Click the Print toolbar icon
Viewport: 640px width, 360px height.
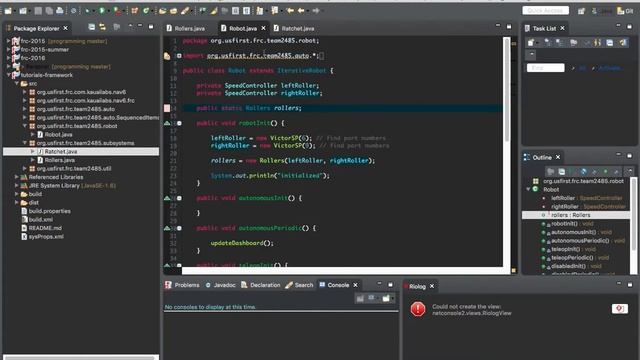pyautogui.click(x=60, y=11)
